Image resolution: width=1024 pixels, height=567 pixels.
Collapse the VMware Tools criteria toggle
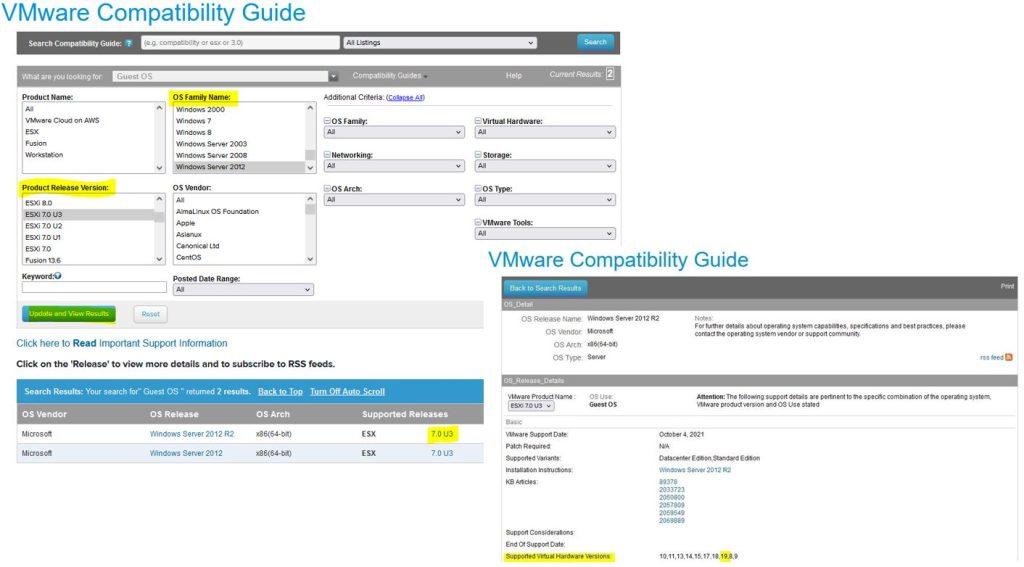click(x=478, y=222)
